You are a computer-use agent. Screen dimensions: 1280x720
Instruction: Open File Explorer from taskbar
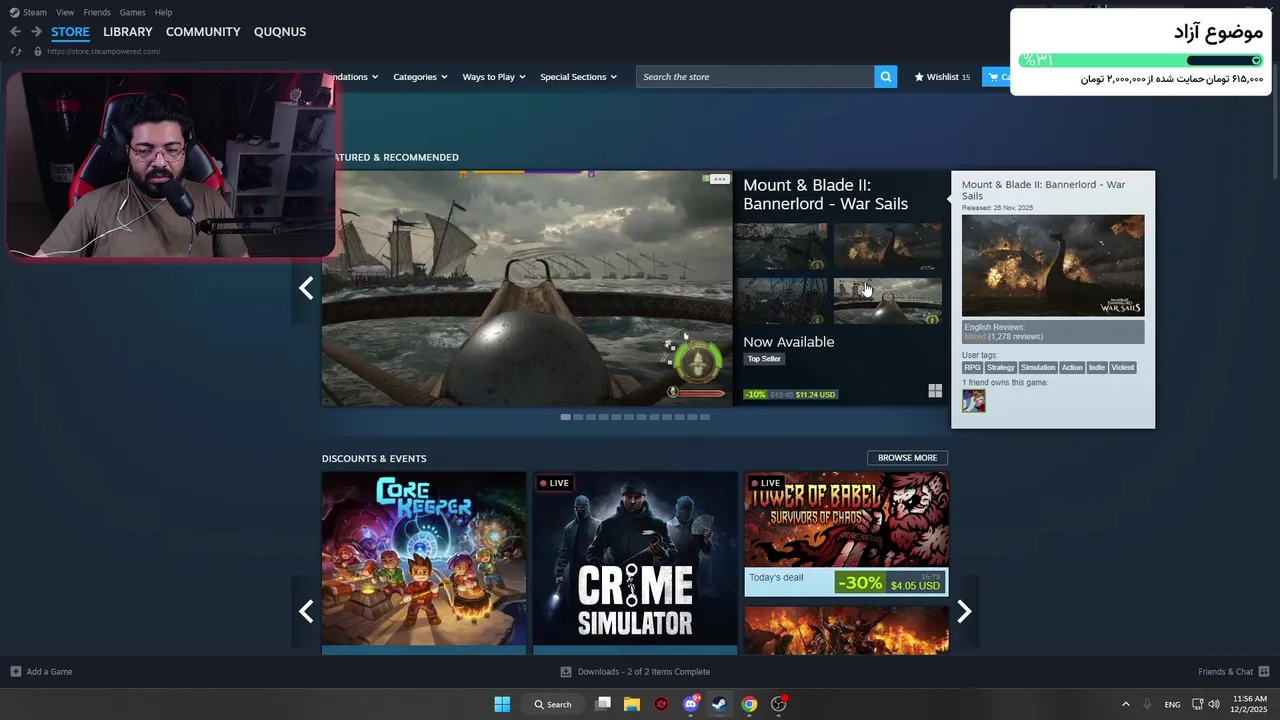[632, 704]
